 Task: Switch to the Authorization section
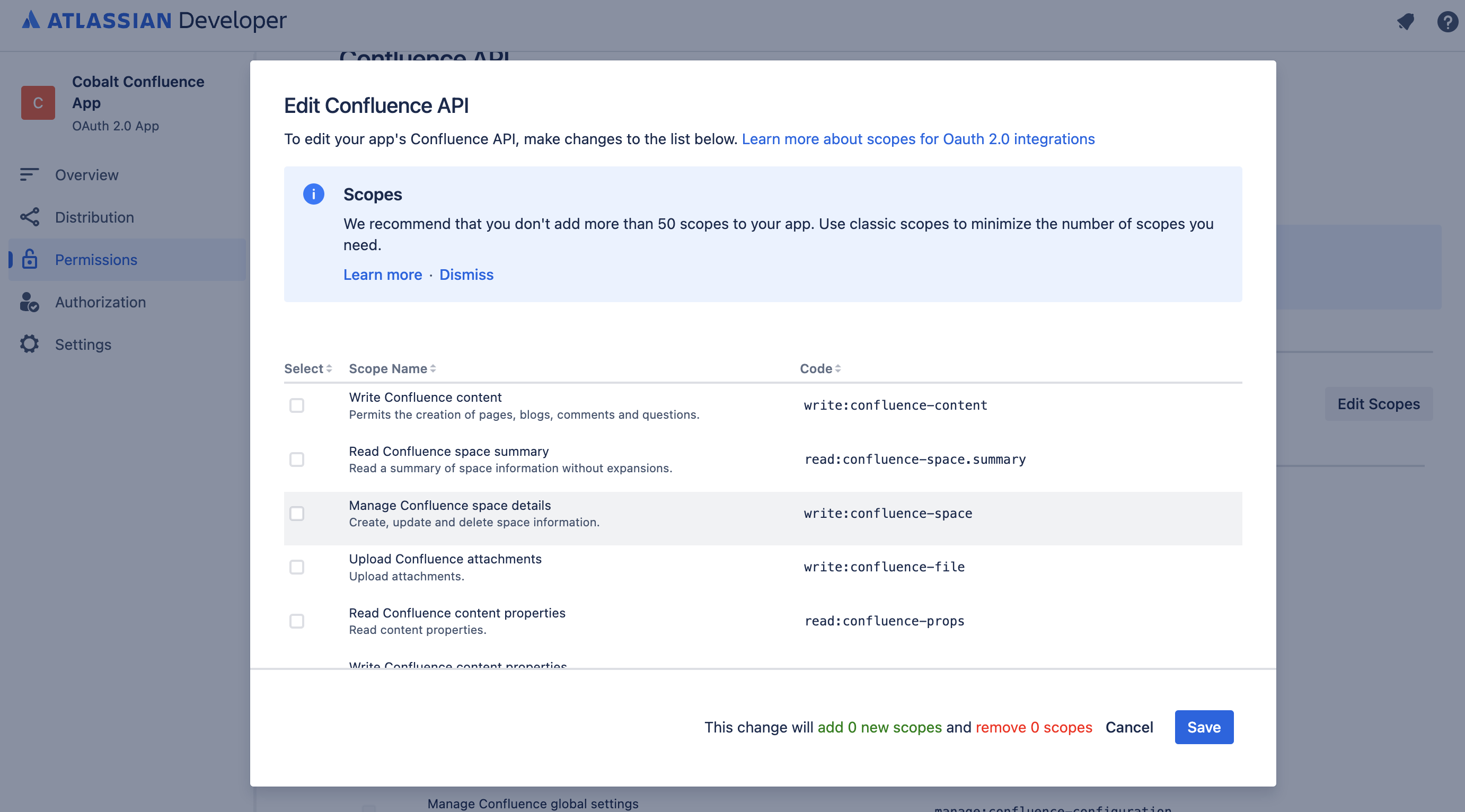point(101,302)
